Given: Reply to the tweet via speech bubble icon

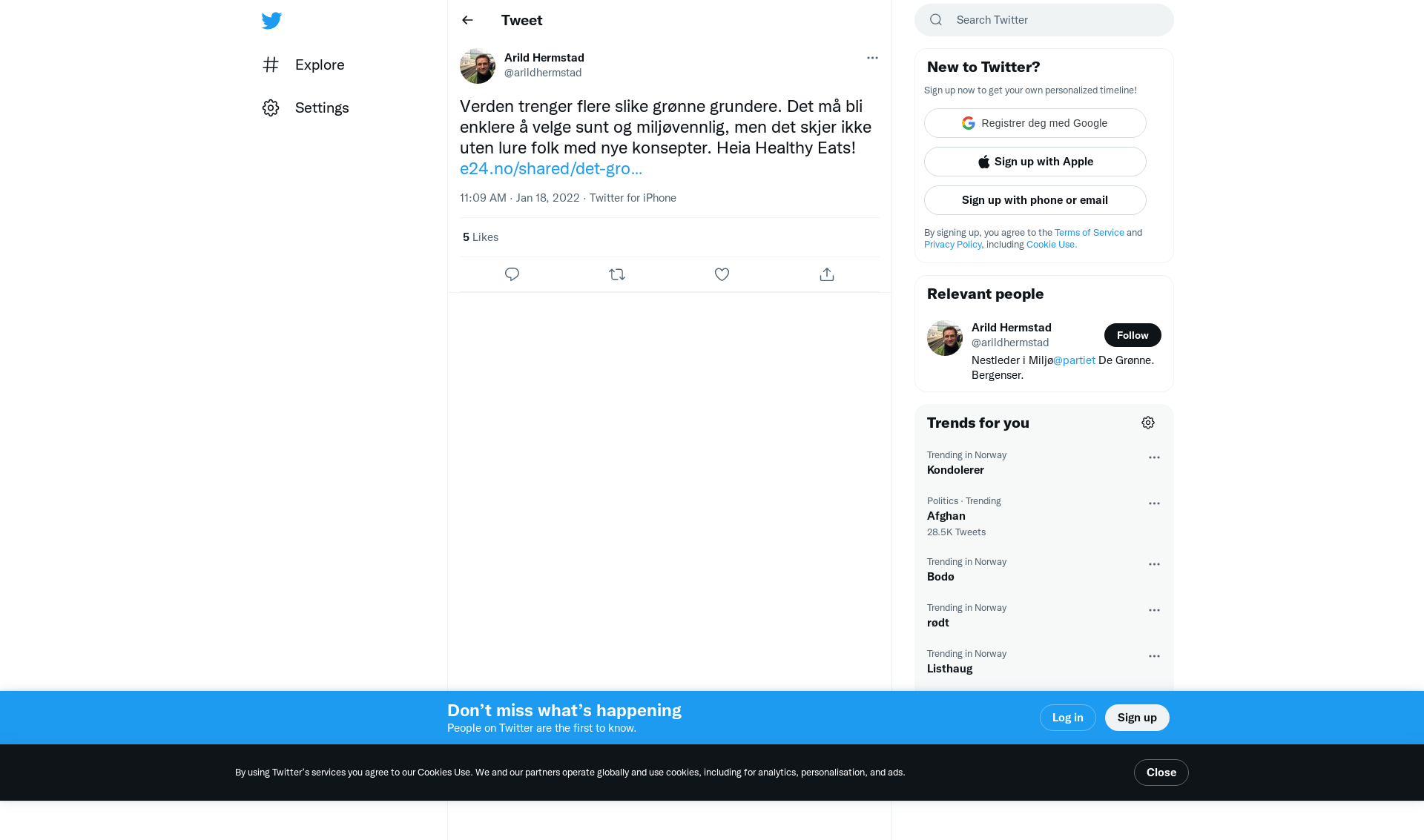Looking at the screenshot, I should point(512,274).
